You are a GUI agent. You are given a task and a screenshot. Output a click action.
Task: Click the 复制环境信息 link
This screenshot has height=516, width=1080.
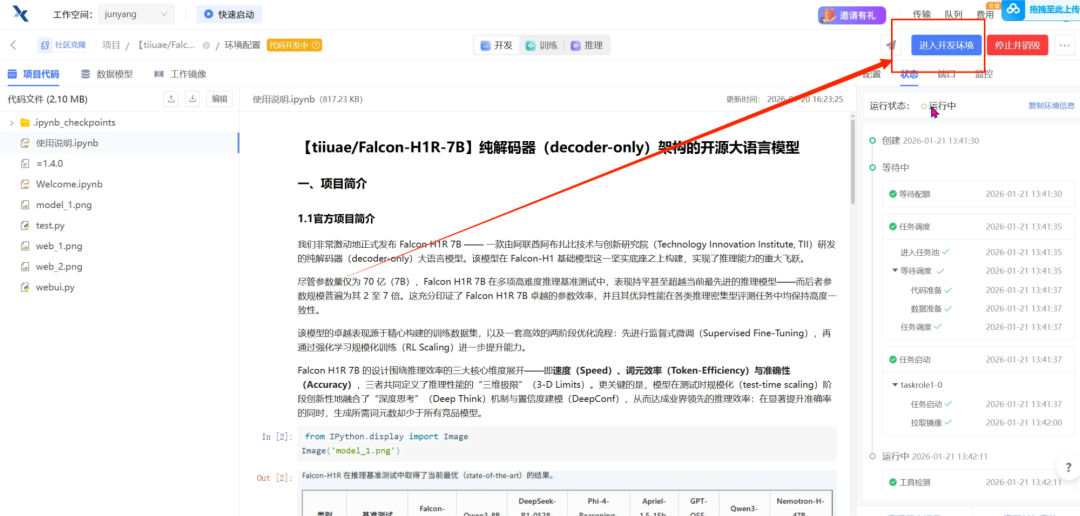[x=1051, y=105]
